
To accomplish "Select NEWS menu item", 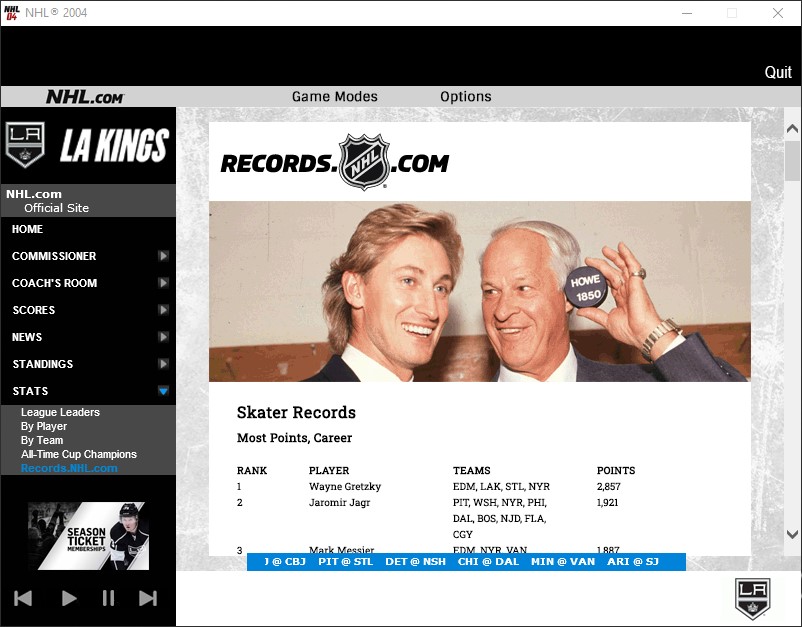I will click(27, 337).
